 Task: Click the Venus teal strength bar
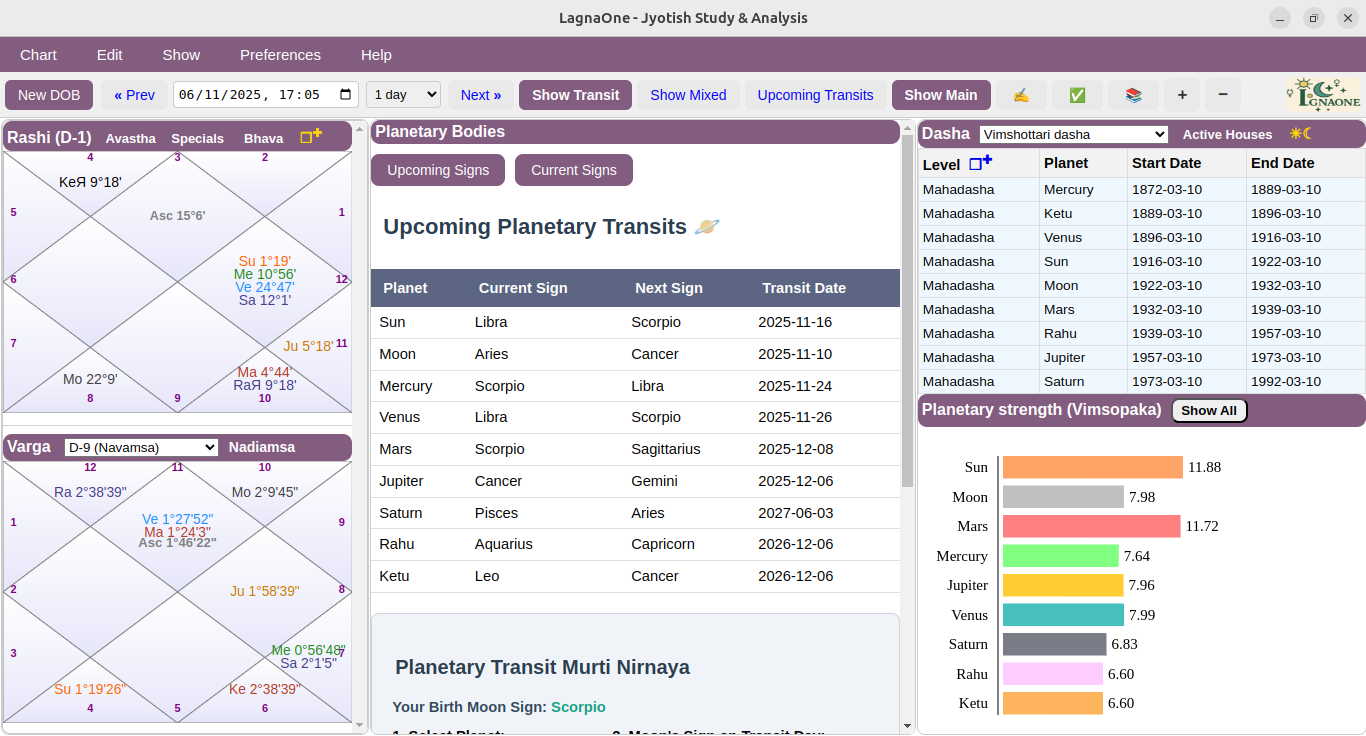(1063, 615)
